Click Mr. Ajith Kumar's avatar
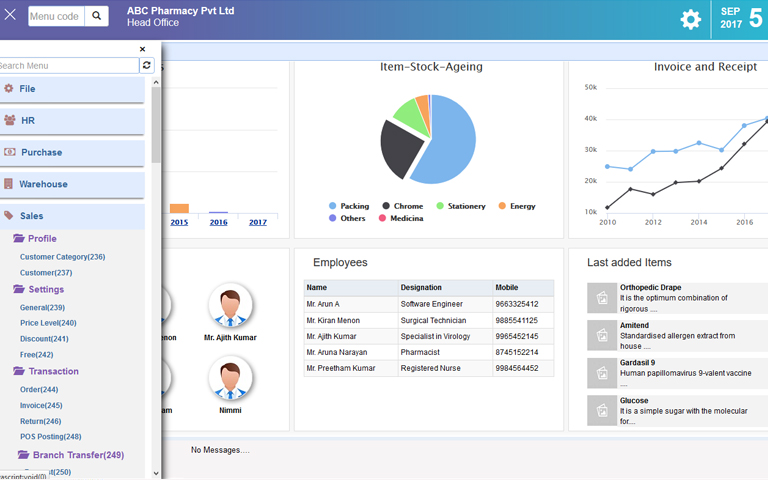768x480 pixels. pos(230,306)
